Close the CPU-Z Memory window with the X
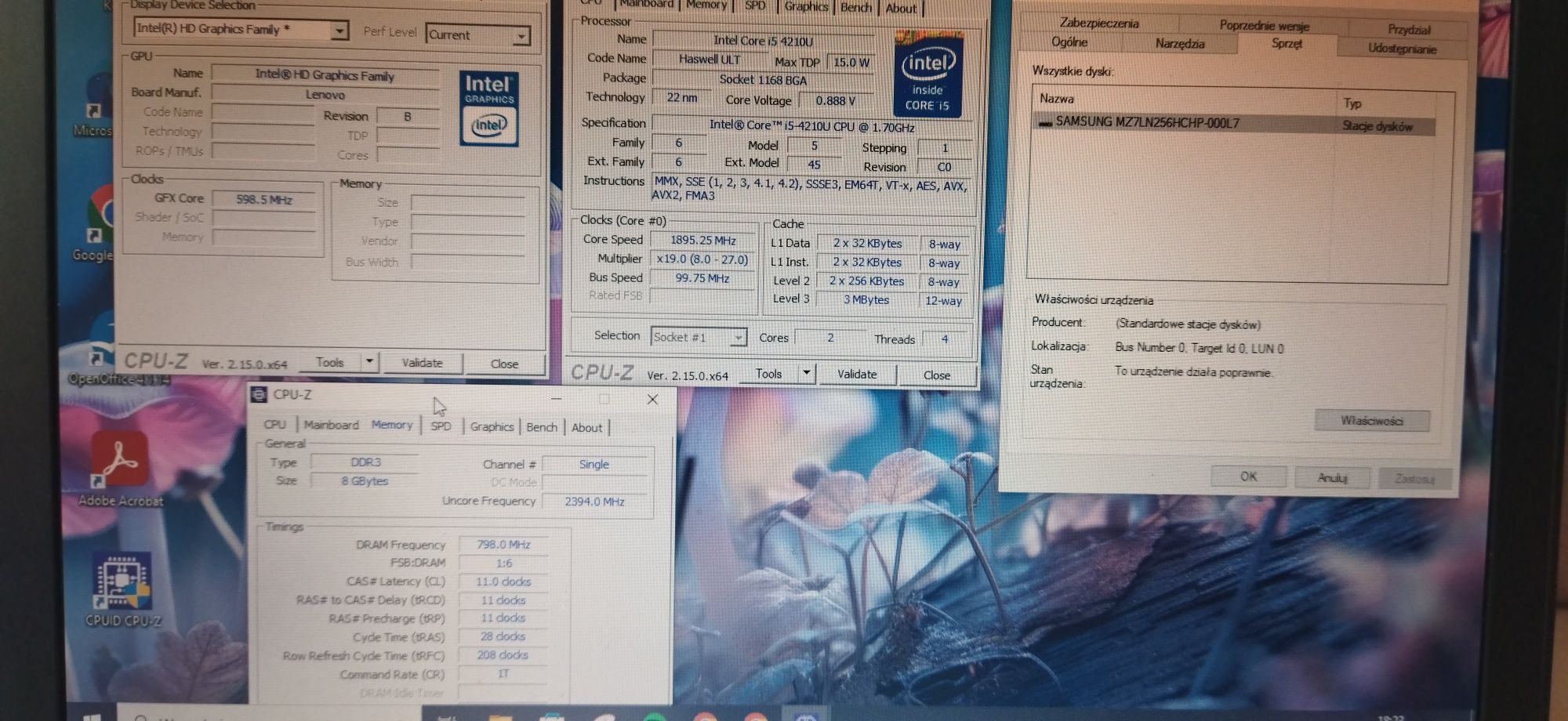 652,399
